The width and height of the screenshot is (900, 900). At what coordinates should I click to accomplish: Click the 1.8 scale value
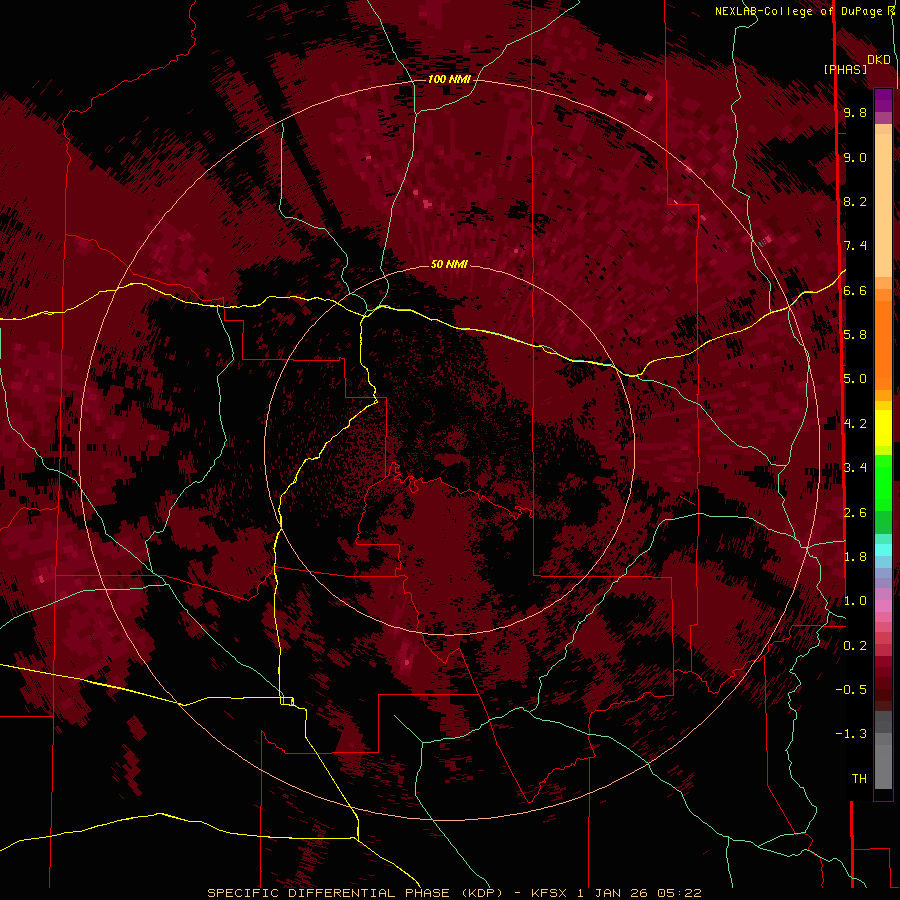855,557
